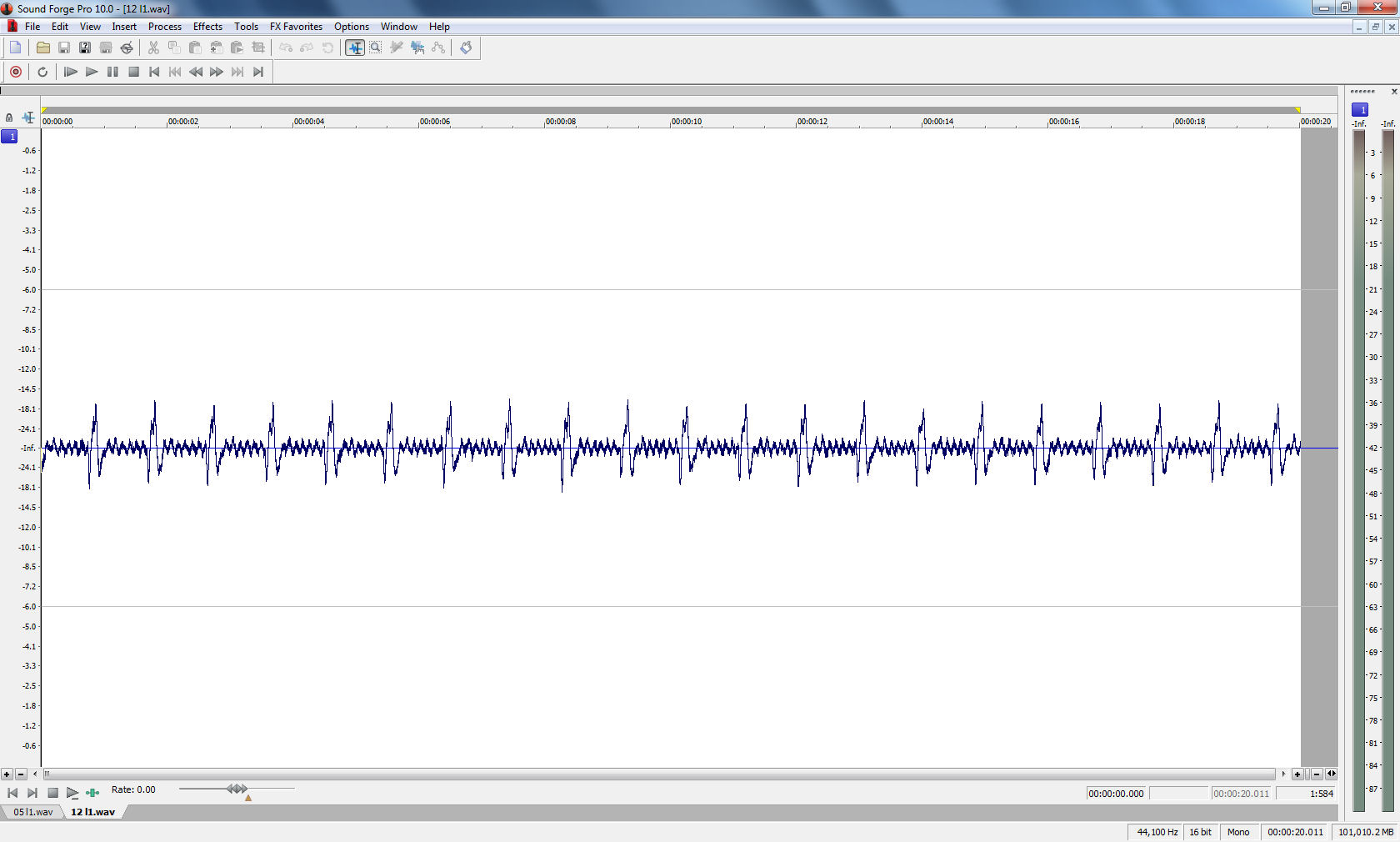Click time zoom in plus button at bottom right
Screen dimensions: 1400x842
pos(1297,774)
